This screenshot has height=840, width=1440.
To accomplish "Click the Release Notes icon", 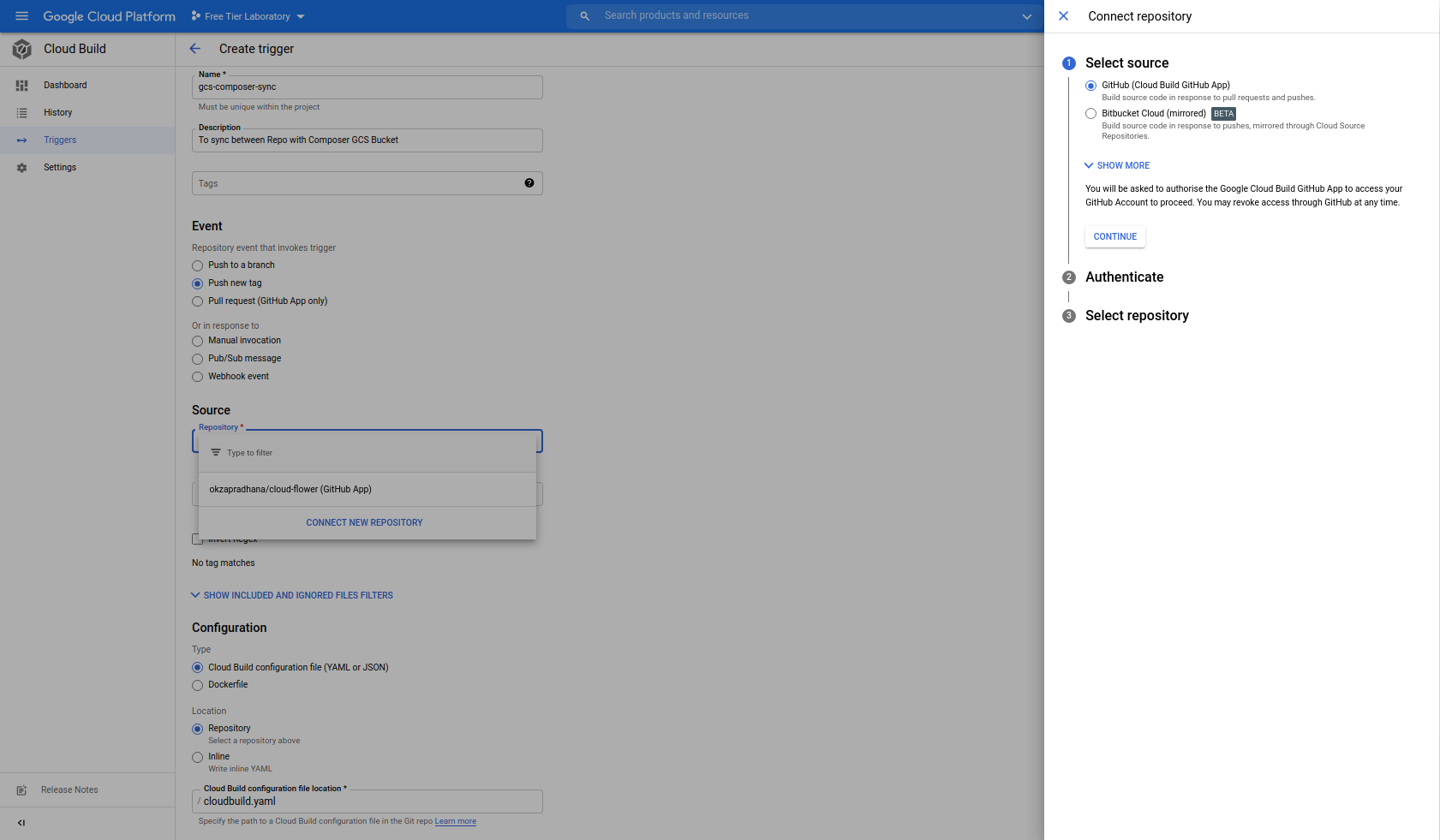I will point(22,790).
